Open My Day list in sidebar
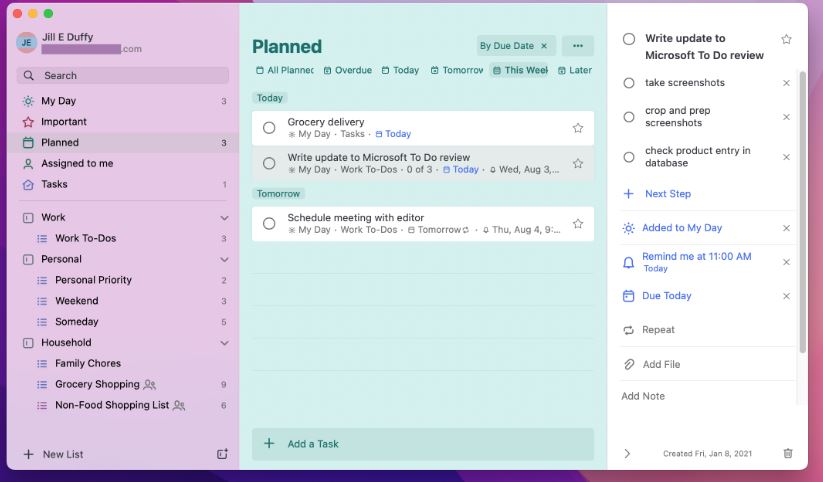Image resolution: width=823 pixels, height=482 pixels. (x=123, y=101)
